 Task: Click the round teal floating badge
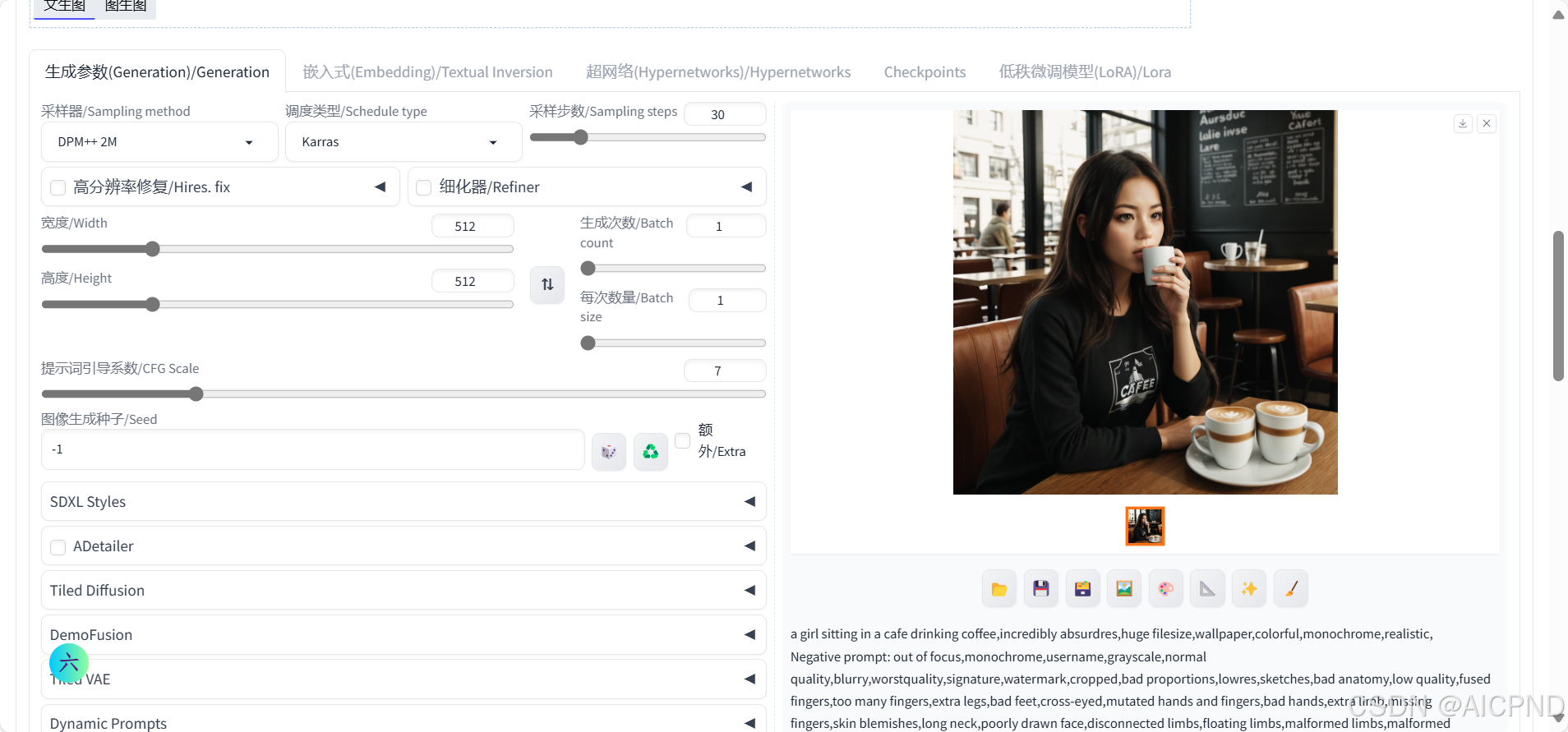tap(69, 662)
